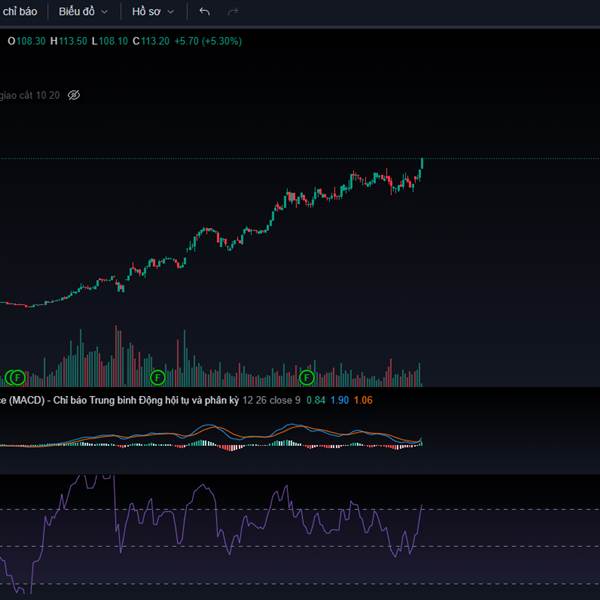Open the chỉ báo indicators menu
This screenshot has width=600, height=600.
[20, 12]
